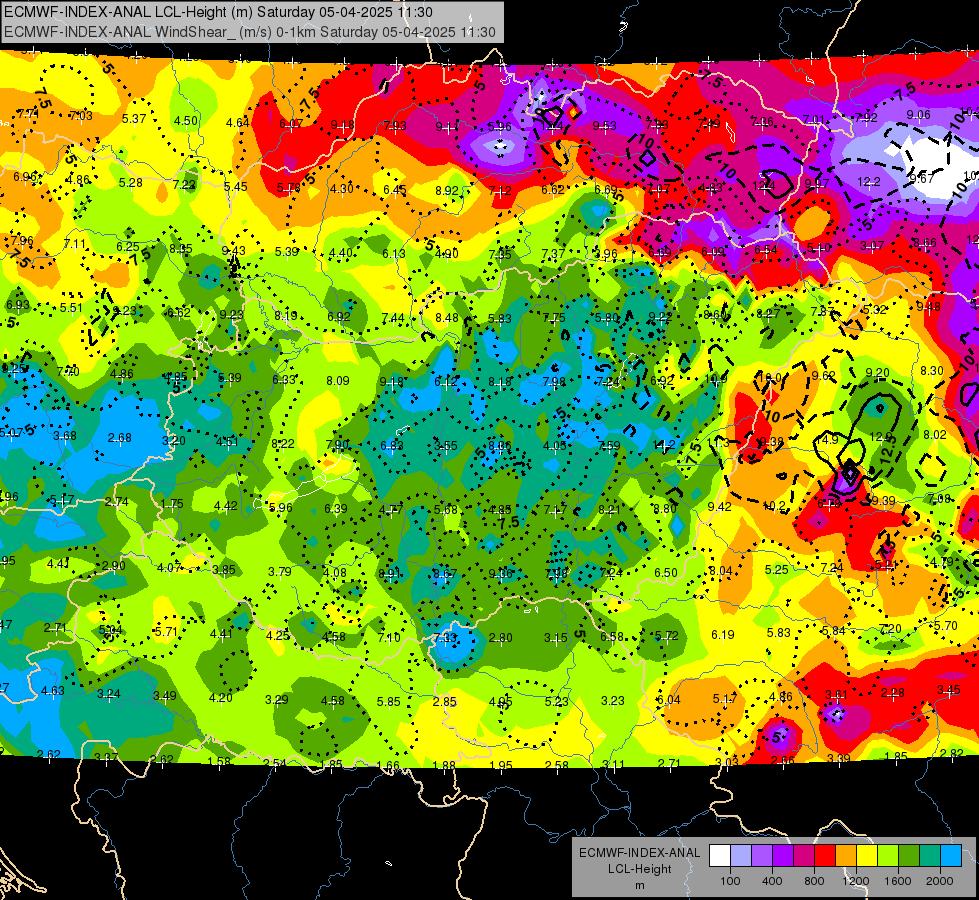Click the red legend swatch

point(825,856)
